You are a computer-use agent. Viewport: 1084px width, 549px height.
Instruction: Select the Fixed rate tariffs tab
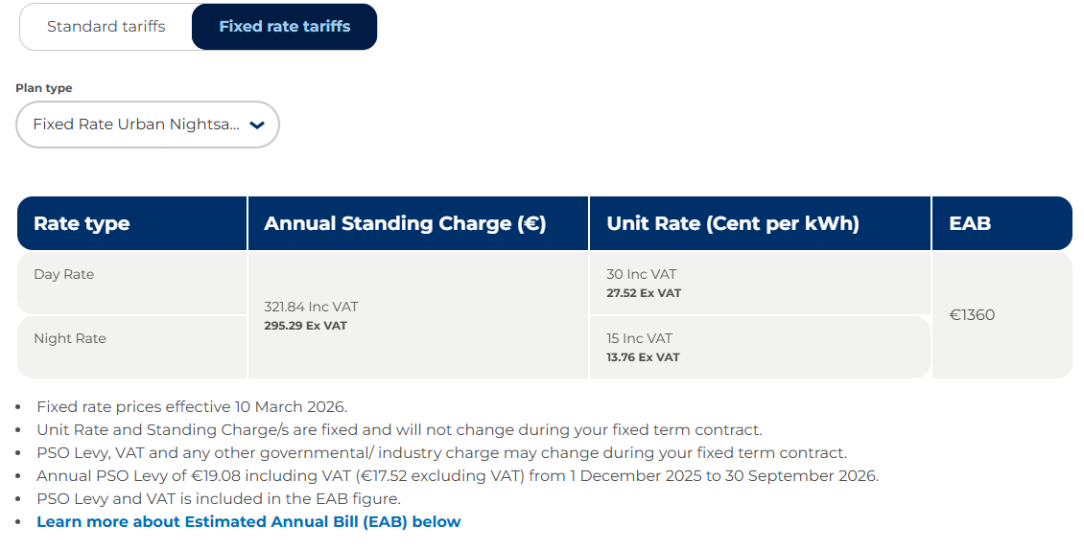point(284,27)
